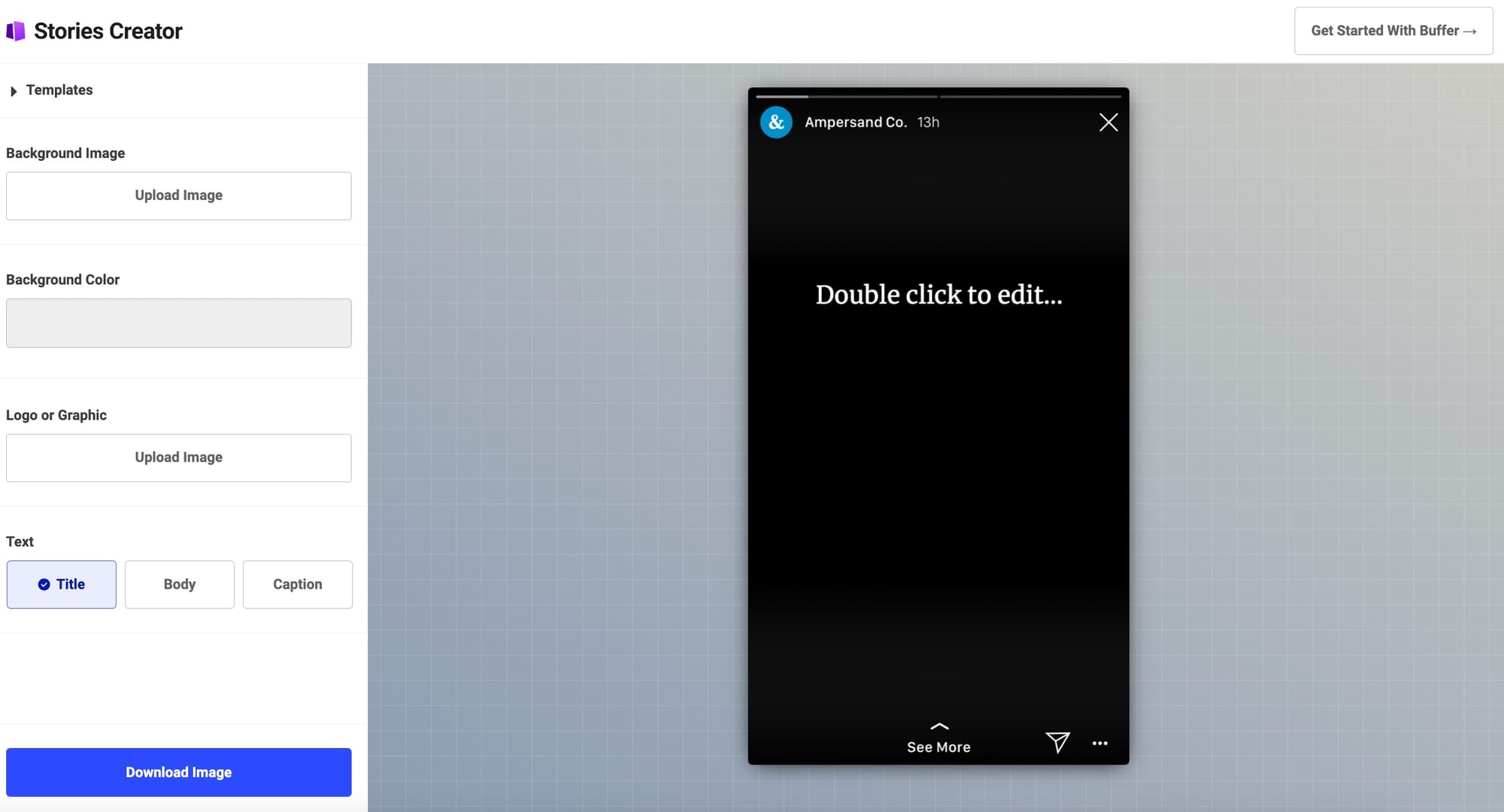The height and width of the screenshot is (812, 1504).
Task: Select the 'Double click to edit...' text
Action: [x=939, y=295]
